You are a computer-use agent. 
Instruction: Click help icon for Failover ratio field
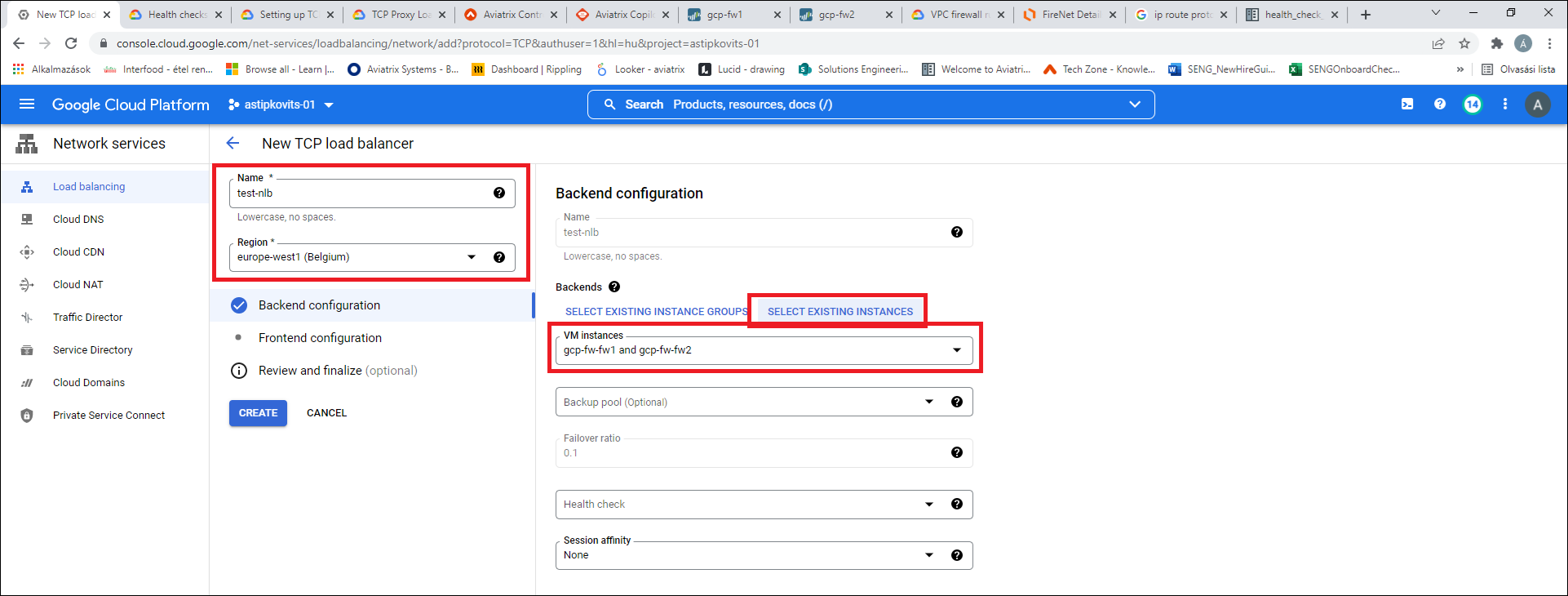point(957,452)
